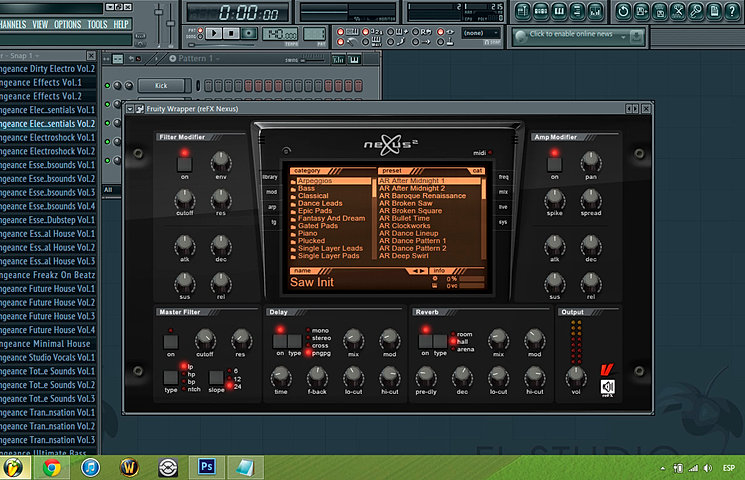Start playback with the play button
The width and height of the screenshot is (745, 480).
pyautogui.click(x=214, y=33)
